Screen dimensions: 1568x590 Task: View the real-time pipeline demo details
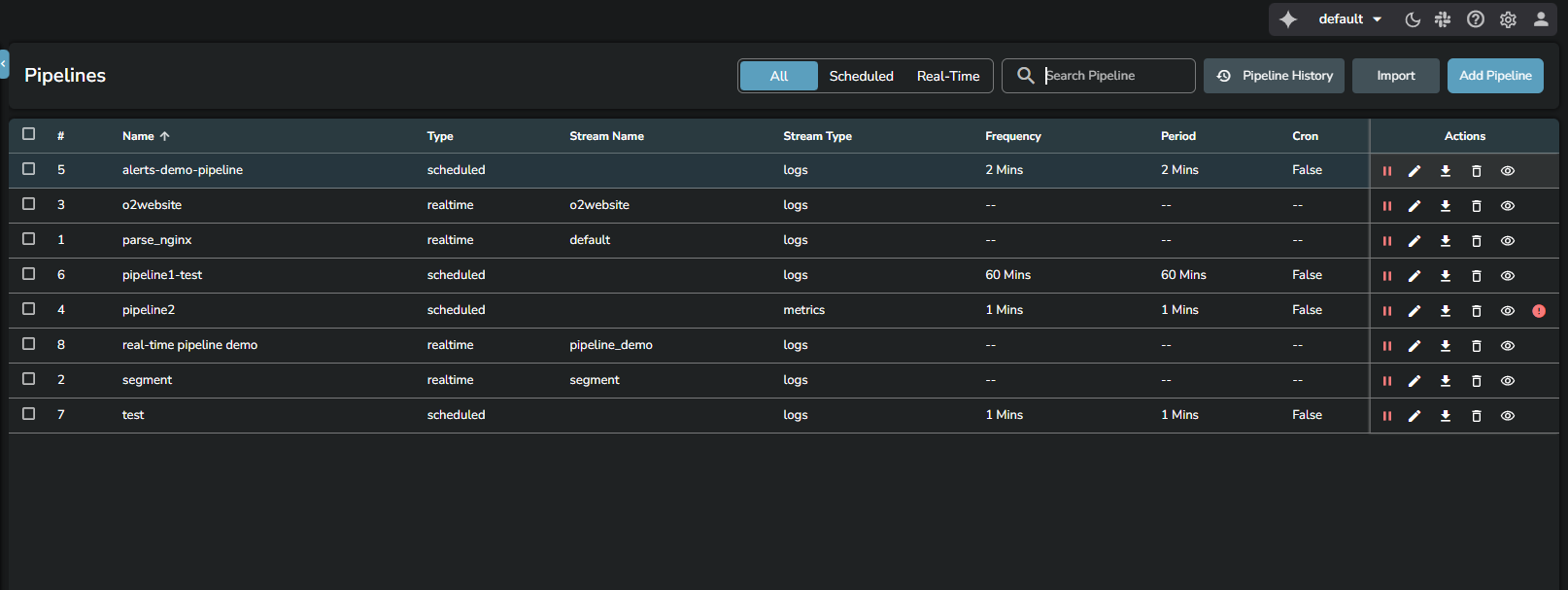1507,346
